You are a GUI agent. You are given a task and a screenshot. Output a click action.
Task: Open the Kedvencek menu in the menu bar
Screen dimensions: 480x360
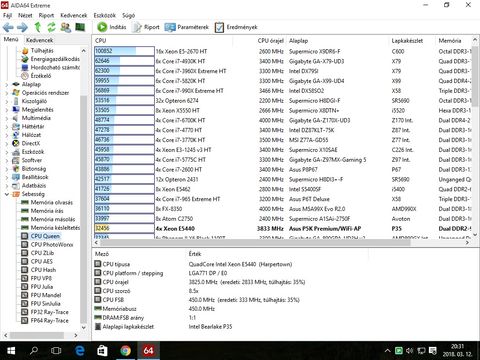[73, 15]
